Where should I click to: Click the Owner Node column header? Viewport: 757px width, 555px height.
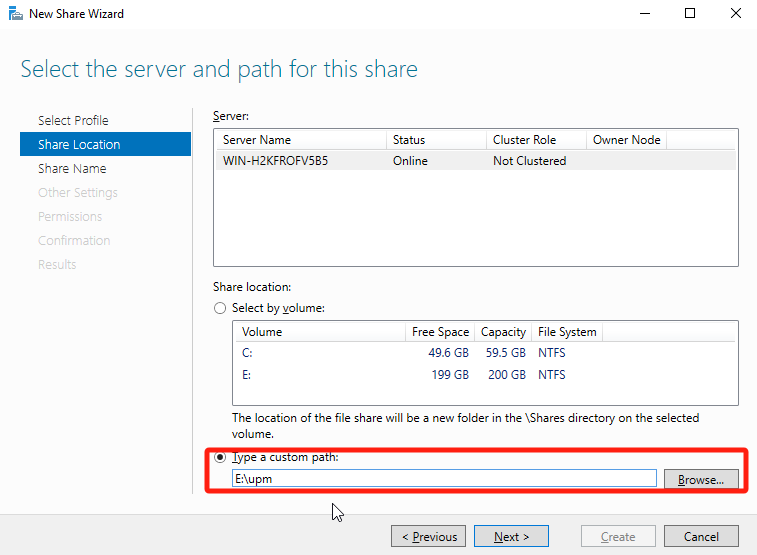point(626,140)
